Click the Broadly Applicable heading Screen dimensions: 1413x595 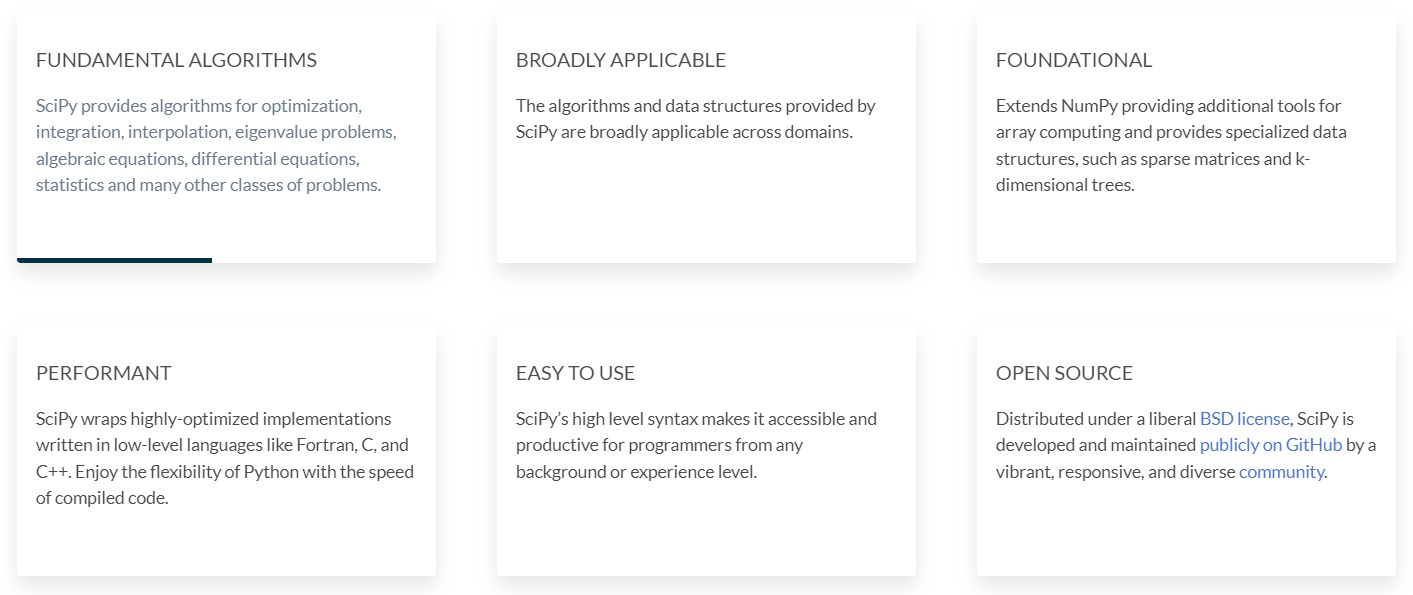click(x=620, y=60)
